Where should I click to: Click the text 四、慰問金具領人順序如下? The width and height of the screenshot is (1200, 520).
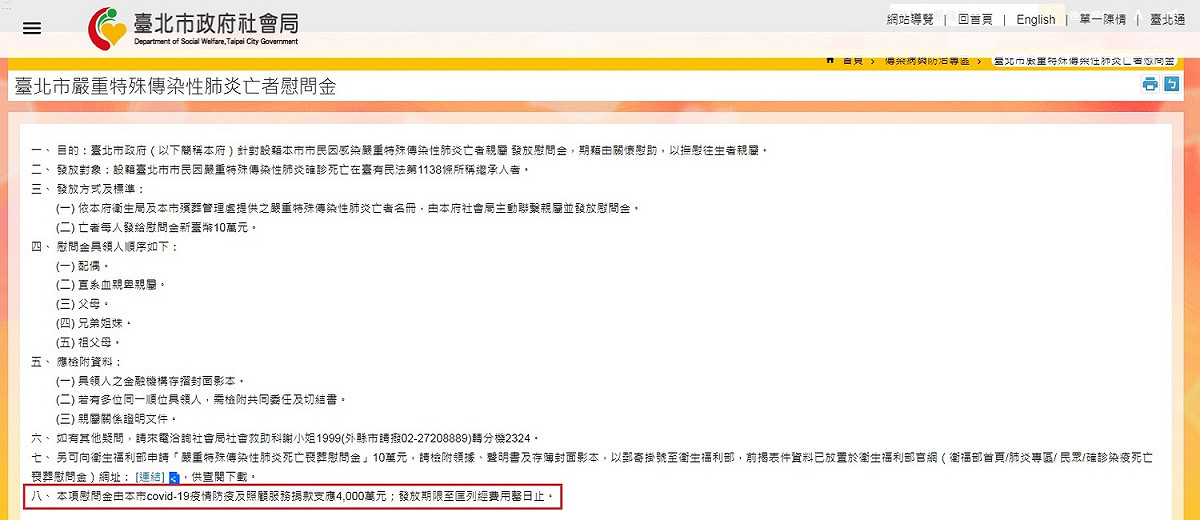[x=104, y=246]
